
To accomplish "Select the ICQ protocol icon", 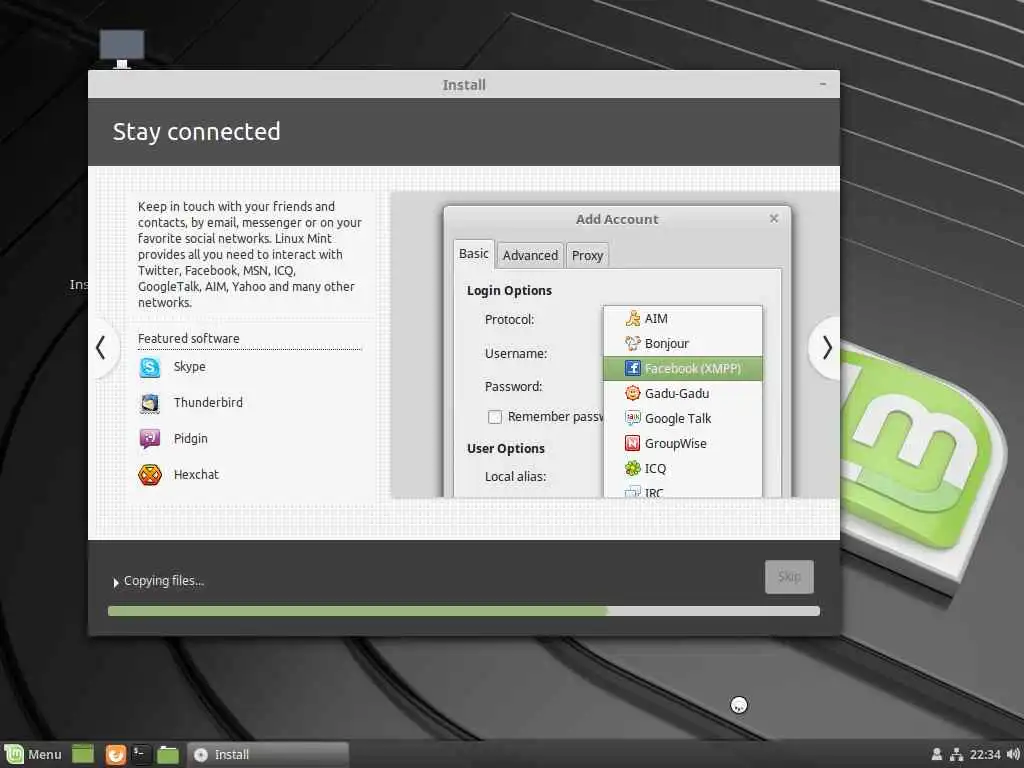I will [632, 468].
